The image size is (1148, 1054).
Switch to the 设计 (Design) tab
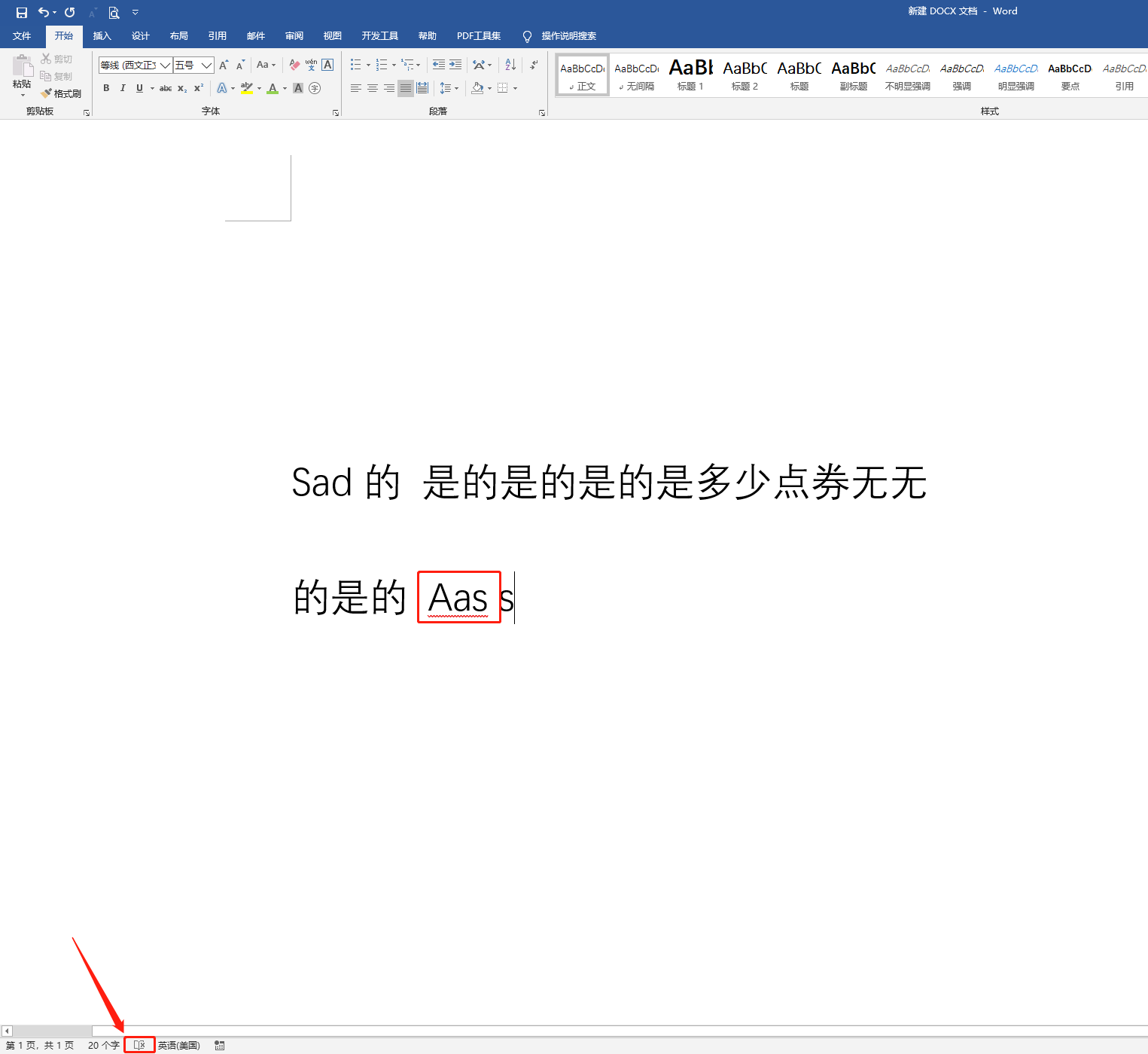[140, 36]
